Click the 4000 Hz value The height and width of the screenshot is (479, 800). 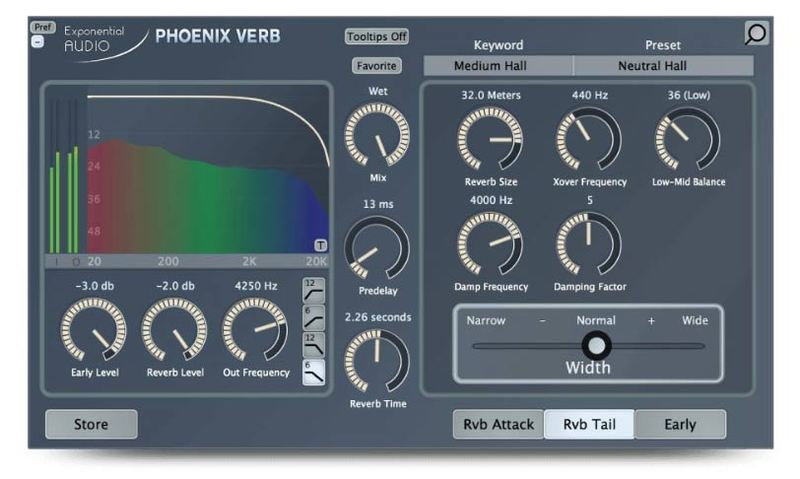[491, 200]
